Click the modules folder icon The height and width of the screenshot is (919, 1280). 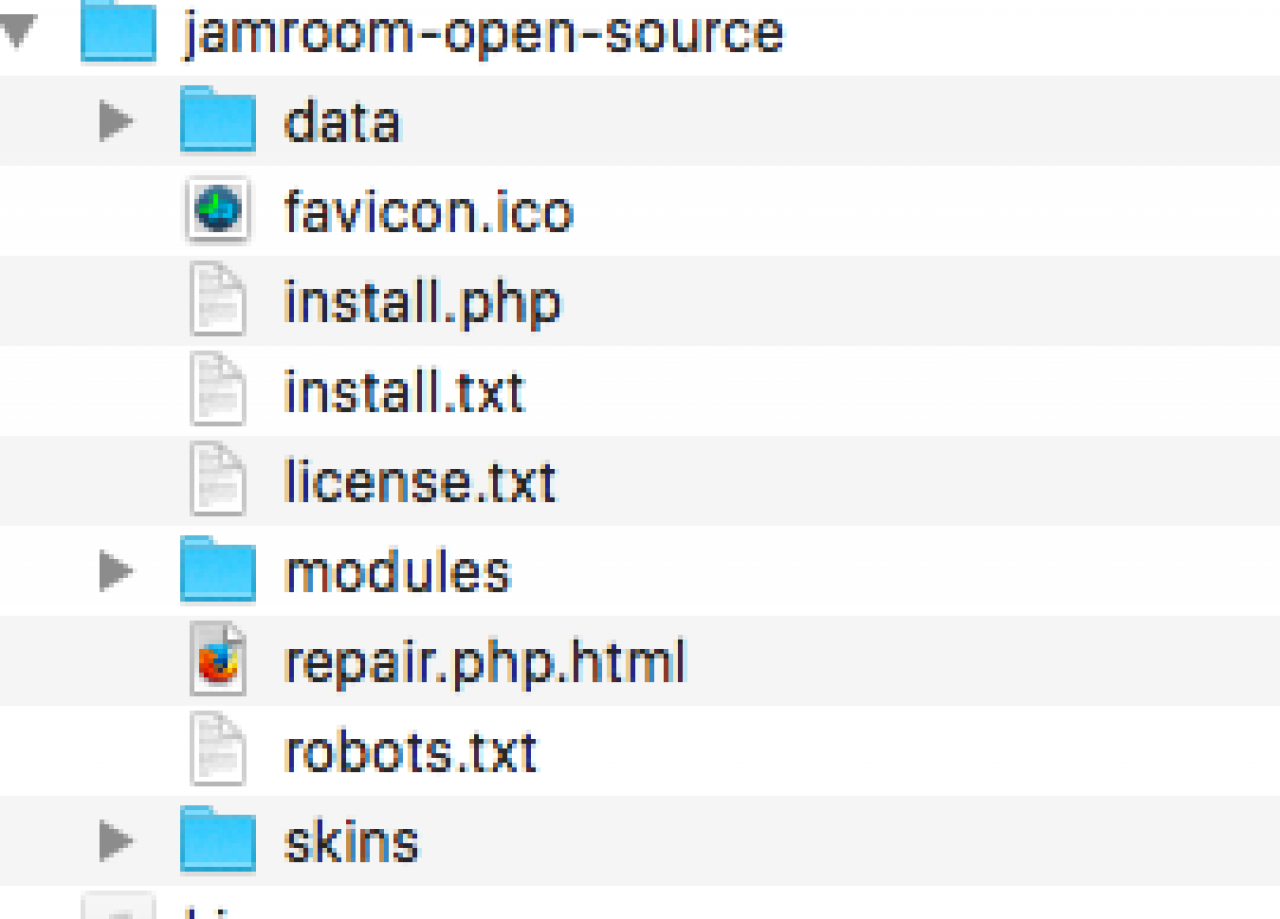point(218,571)
